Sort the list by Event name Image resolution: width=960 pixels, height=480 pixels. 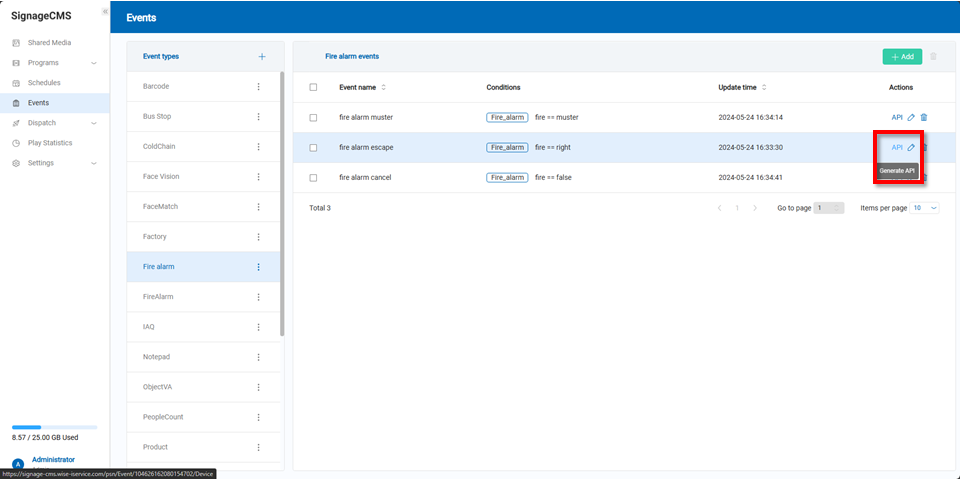(383, 88)
